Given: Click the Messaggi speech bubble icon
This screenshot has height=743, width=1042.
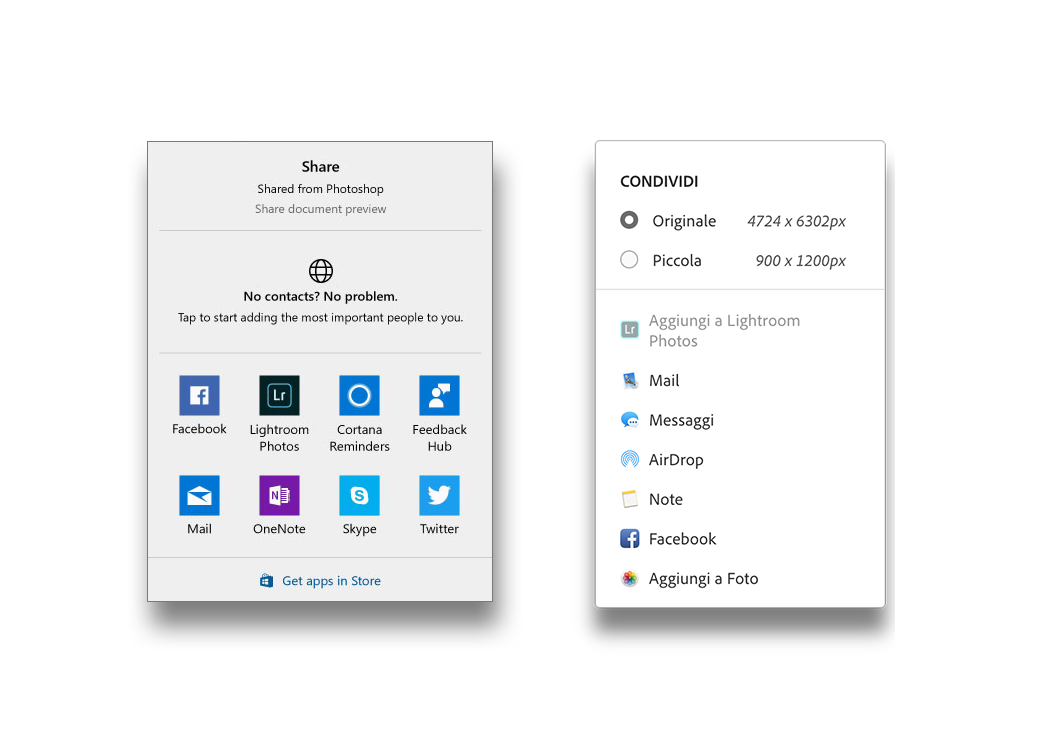Looking at the screenshot, I should coord(630,420).
